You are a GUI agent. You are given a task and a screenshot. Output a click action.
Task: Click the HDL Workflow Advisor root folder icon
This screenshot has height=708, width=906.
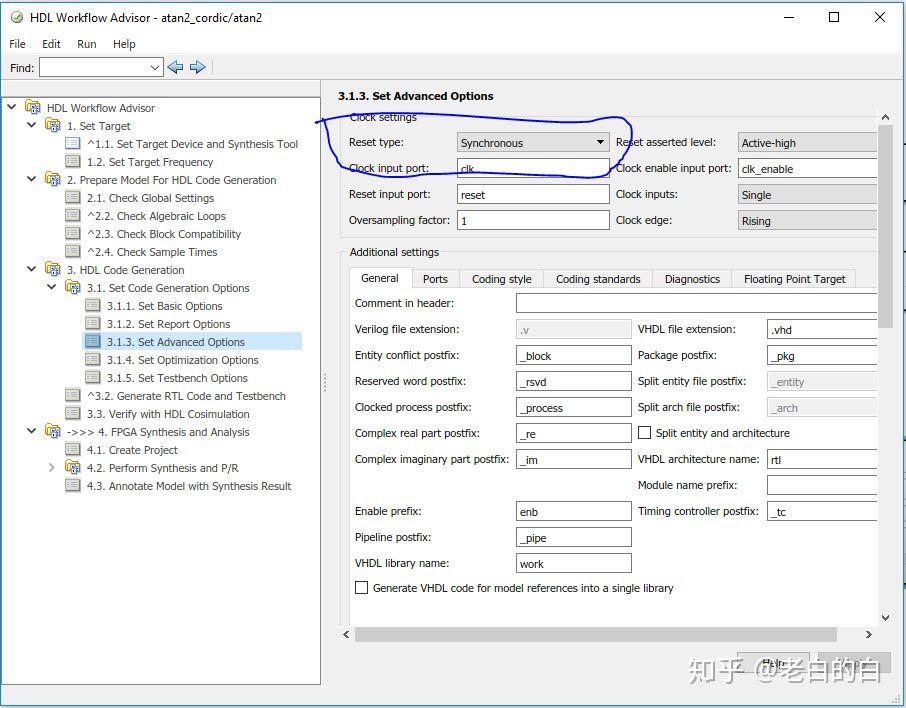tap(33, 108)
